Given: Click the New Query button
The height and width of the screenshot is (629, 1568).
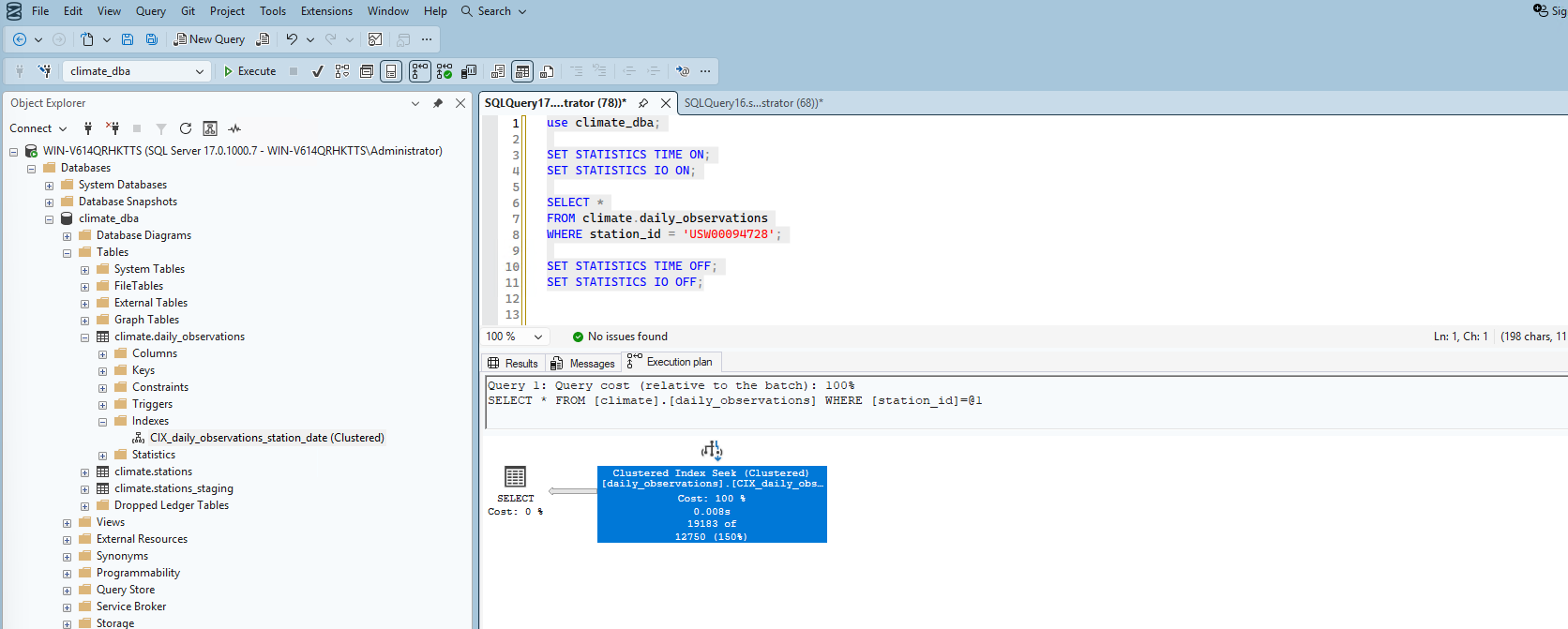Looking at the screenshot, I should click(x=209, y=39).
